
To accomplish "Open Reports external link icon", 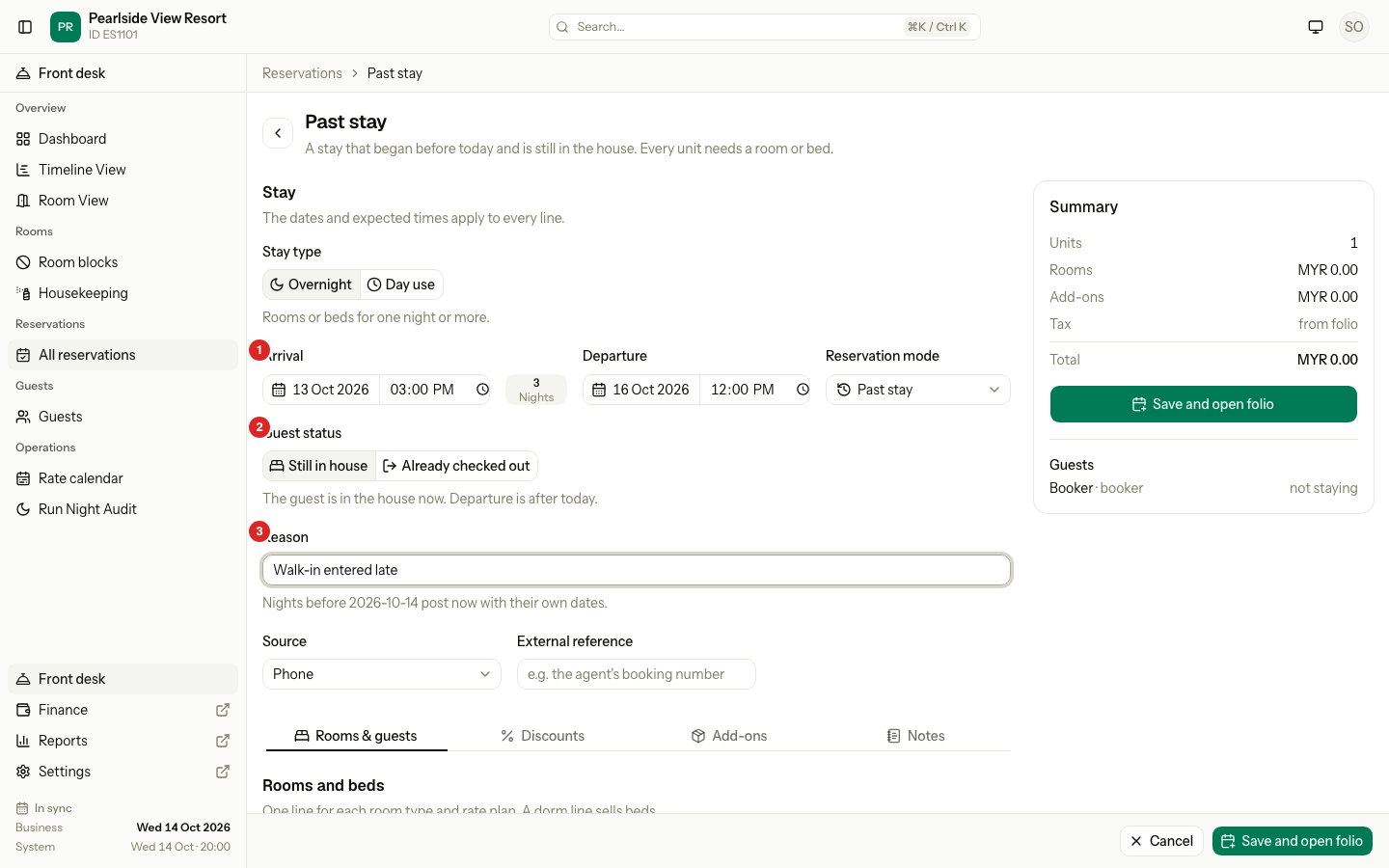I will (223, 741).
